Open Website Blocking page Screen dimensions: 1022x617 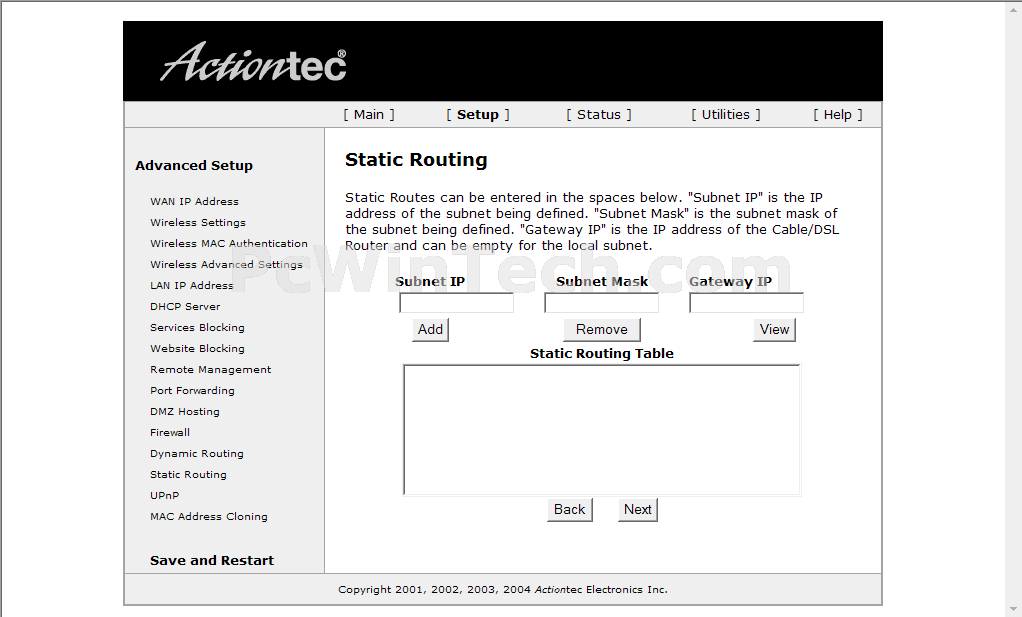coord(197,348)
